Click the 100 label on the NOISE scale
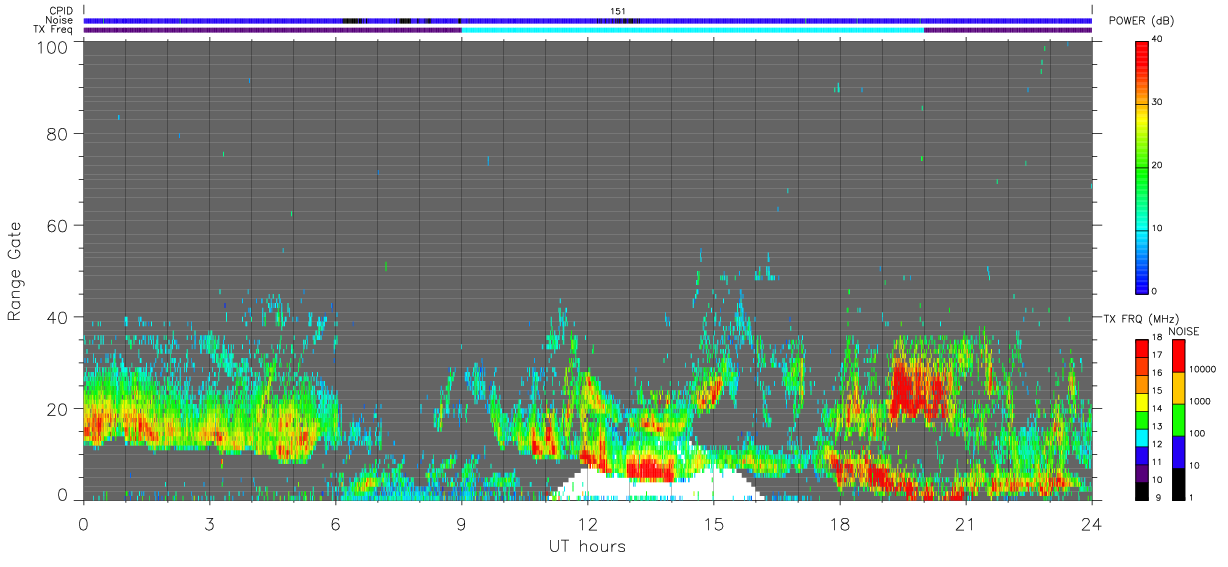 1198,433
